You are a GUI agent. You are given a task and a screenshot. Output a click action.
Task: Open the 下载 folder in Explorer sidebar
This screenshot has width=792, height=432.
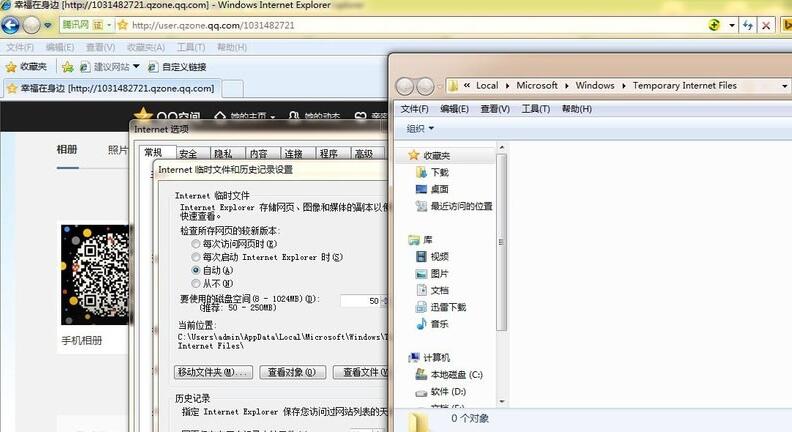click(439, 172)
